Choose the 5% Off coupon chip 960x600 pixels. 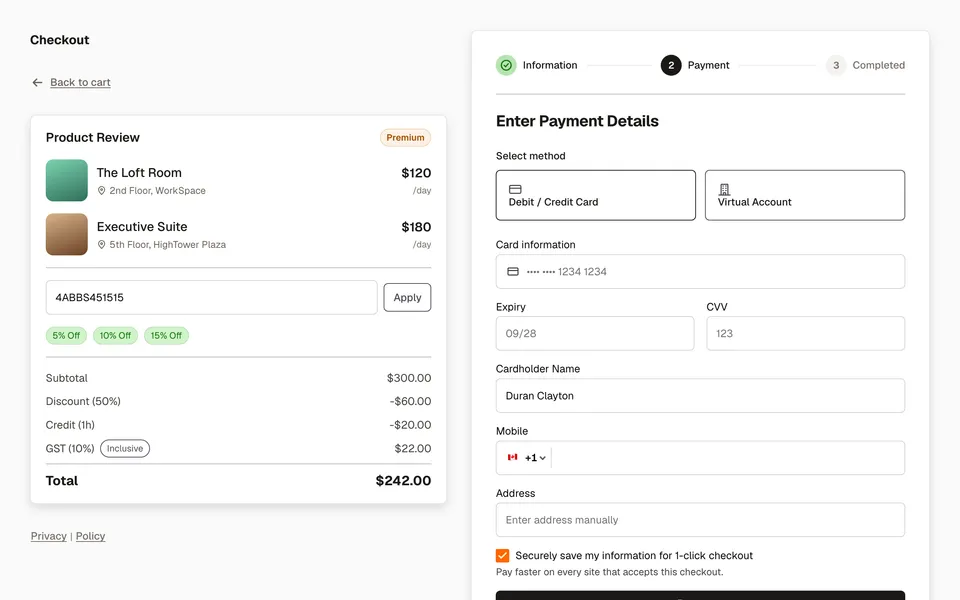[66, 336]
